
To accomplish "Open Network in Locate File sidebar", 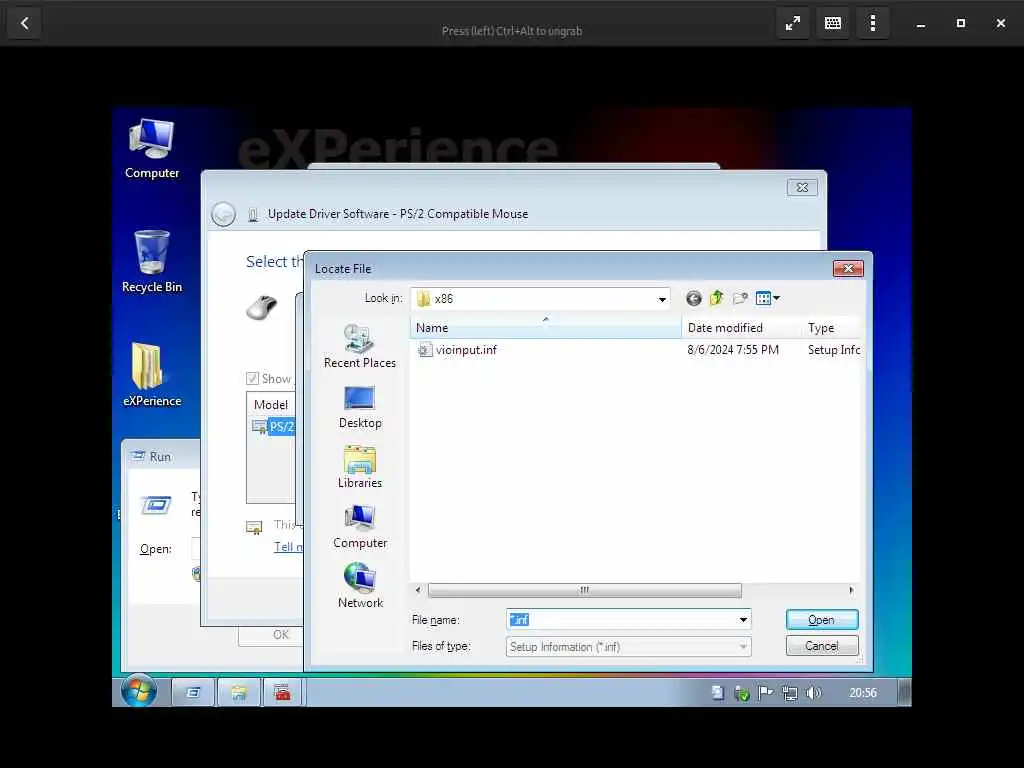I will click(360, 586).
